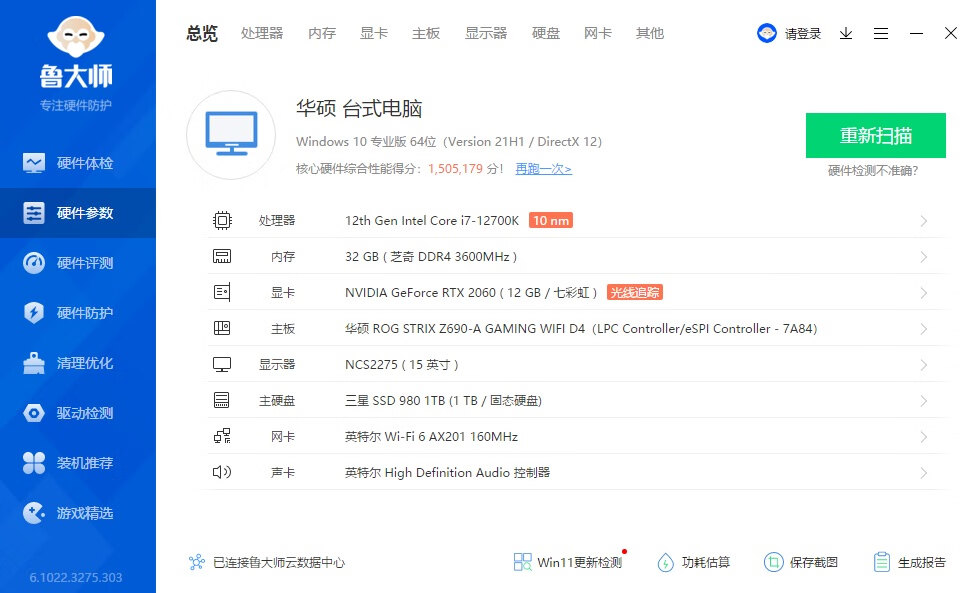Click the 保存截图 crop icon
Image resolution: width=974 pixels, height=593 pixels.
(773, 562)
